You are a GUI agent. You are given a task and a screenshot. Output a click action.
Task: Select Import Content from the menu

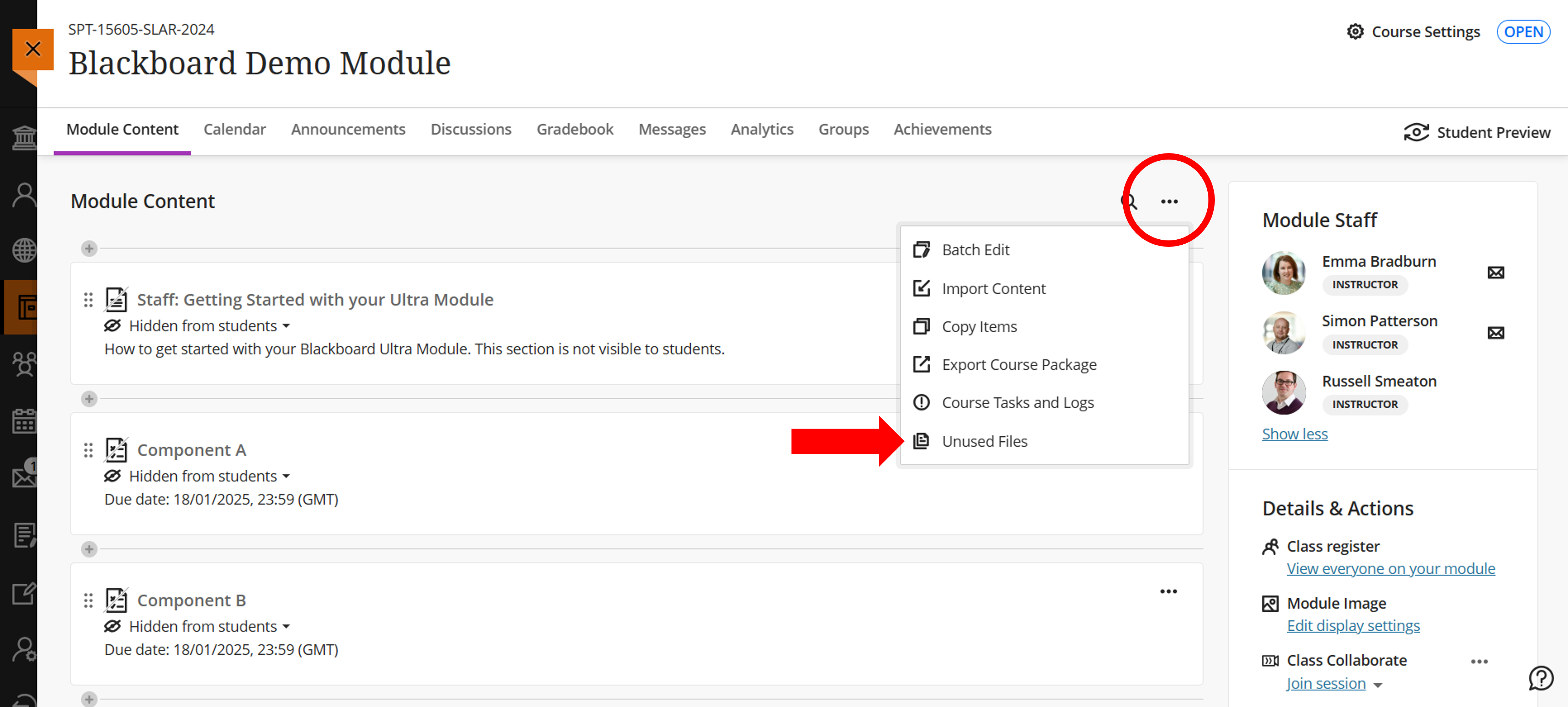(x=1044, y=288)
